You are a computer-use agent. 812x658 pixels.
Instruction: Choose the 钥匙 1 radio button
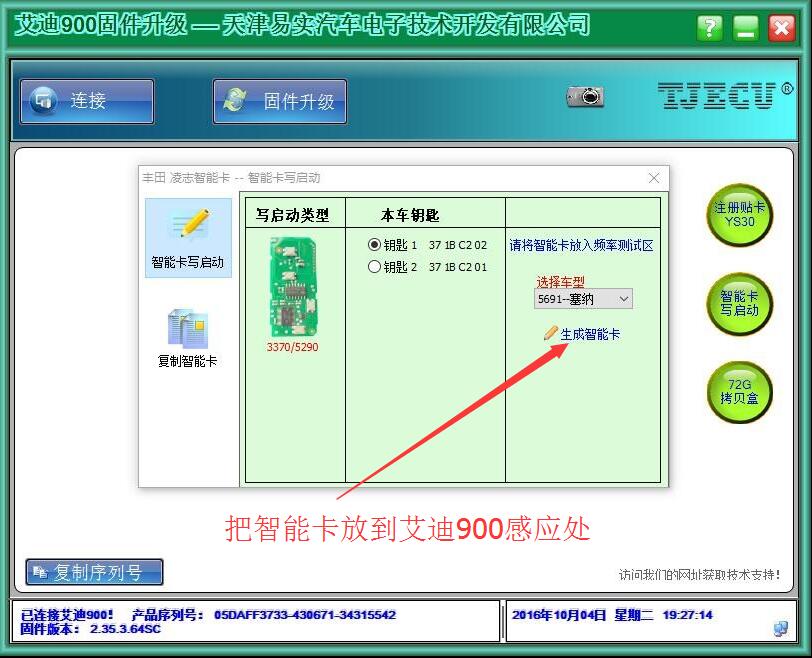tap(374, 245)
